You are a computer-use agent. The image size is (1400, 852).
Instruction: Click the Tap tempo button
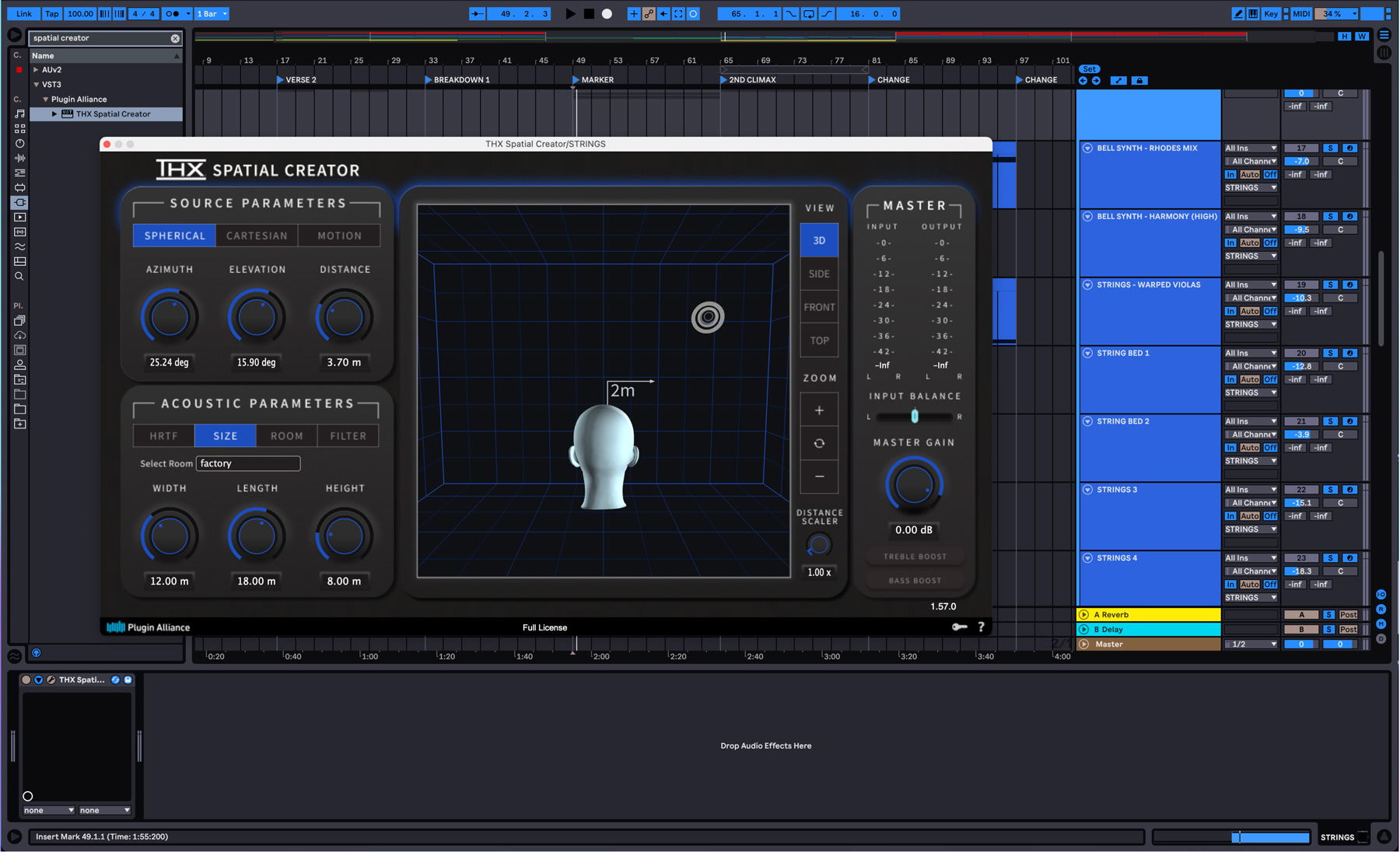click(51, 13)
